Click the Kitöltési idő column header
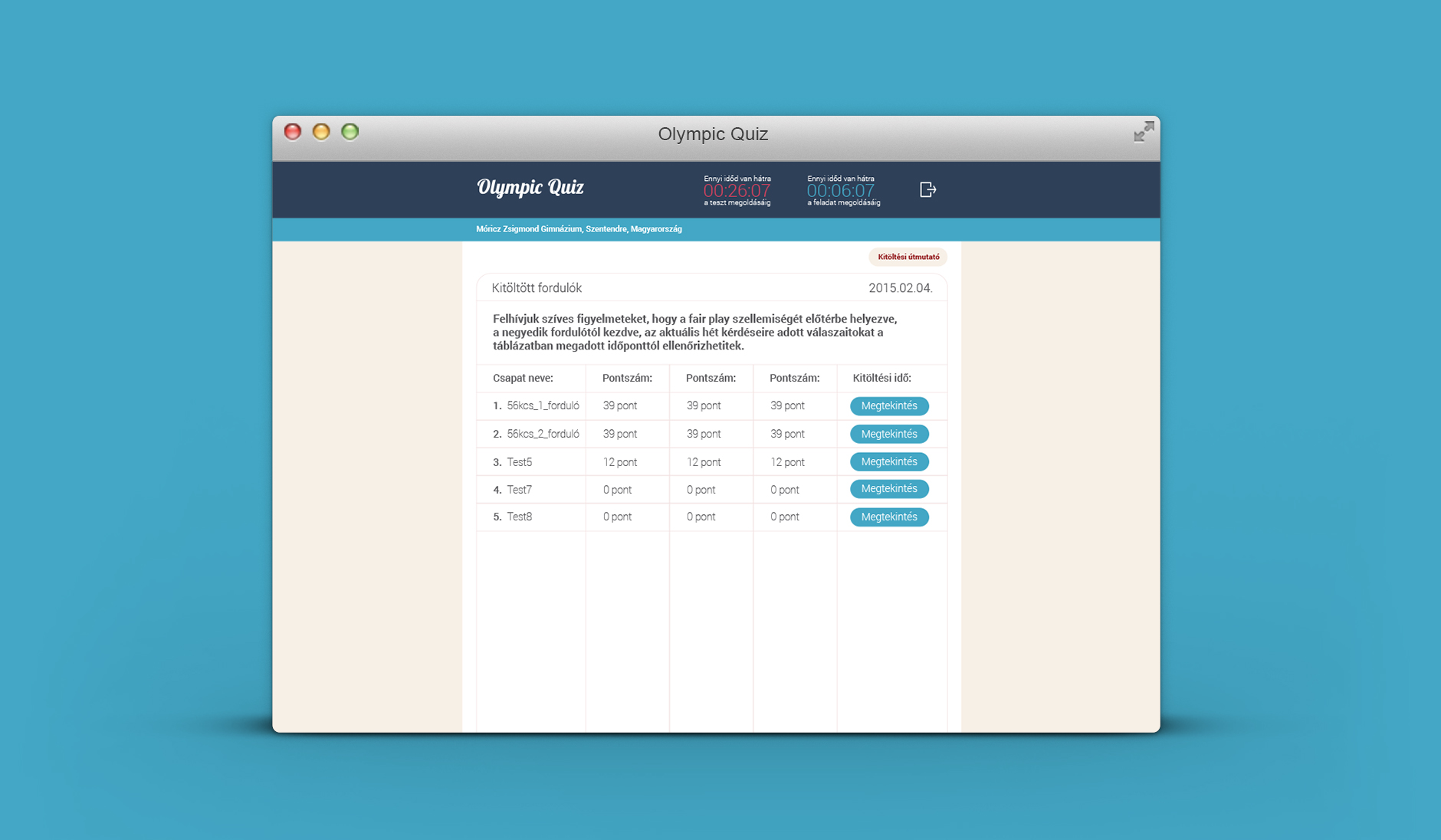Image resolution: width=1441 pixels, height=840 pixels. point(881,378)
